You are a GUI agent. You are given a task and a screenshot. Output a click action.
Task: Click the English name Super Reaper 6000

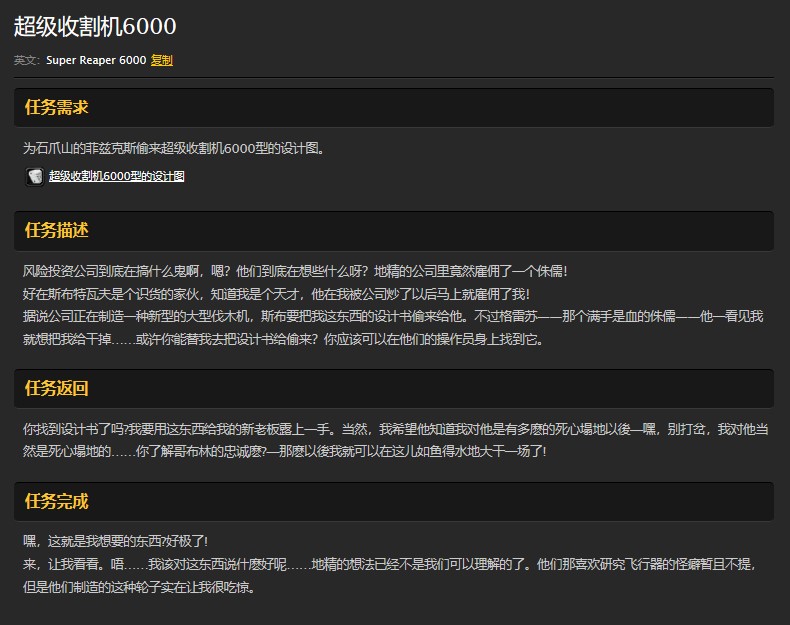[96, 60]
